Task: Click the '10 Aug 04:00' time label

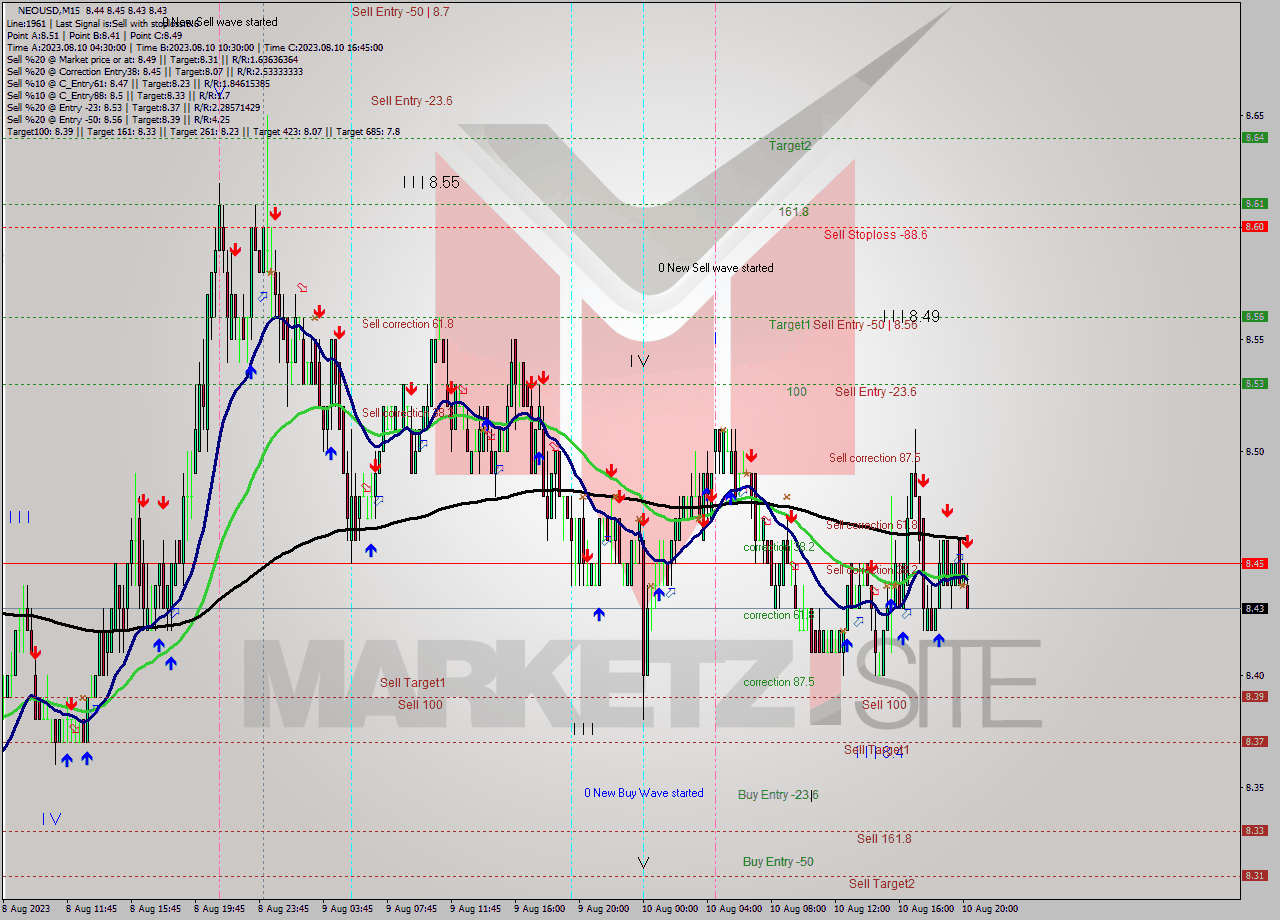Action: click(x=733, y=909)
